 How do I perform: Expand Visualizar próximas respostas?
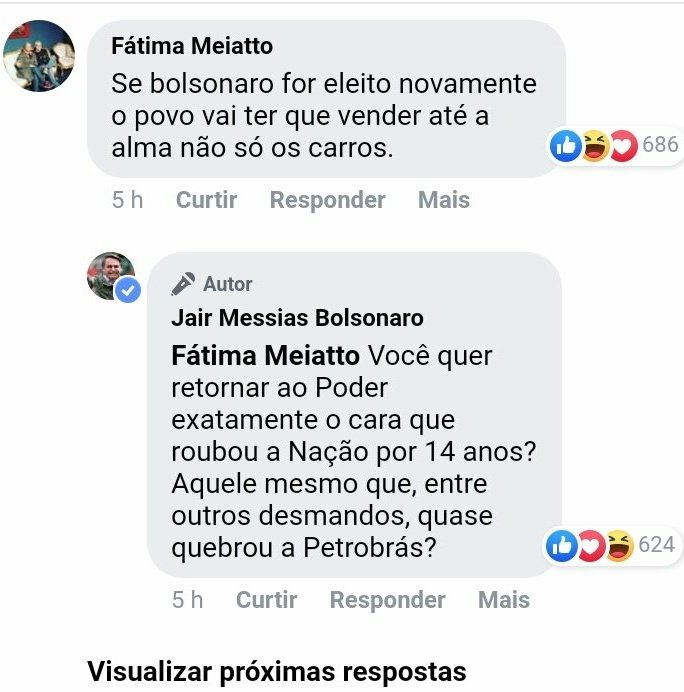[x=277, y=672]
